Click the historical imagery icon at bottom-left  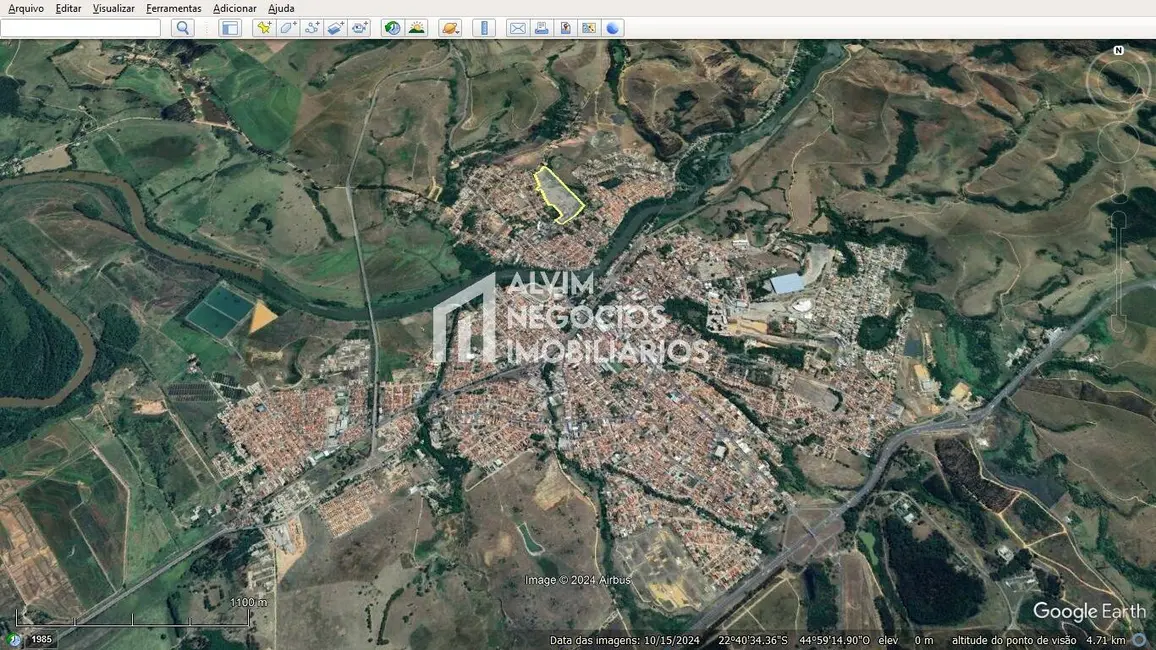(x=14, y=640)
